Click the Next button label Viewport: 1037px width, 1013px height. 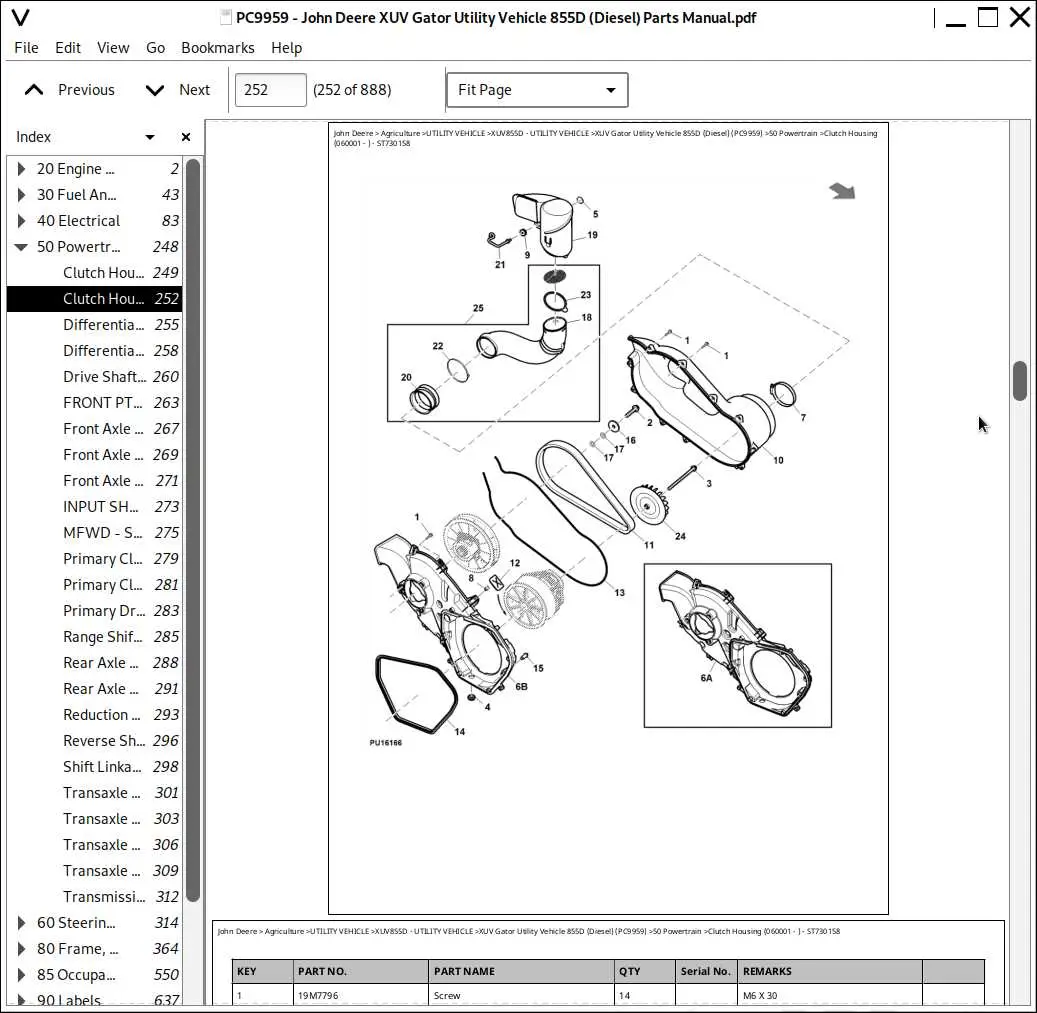194,90
